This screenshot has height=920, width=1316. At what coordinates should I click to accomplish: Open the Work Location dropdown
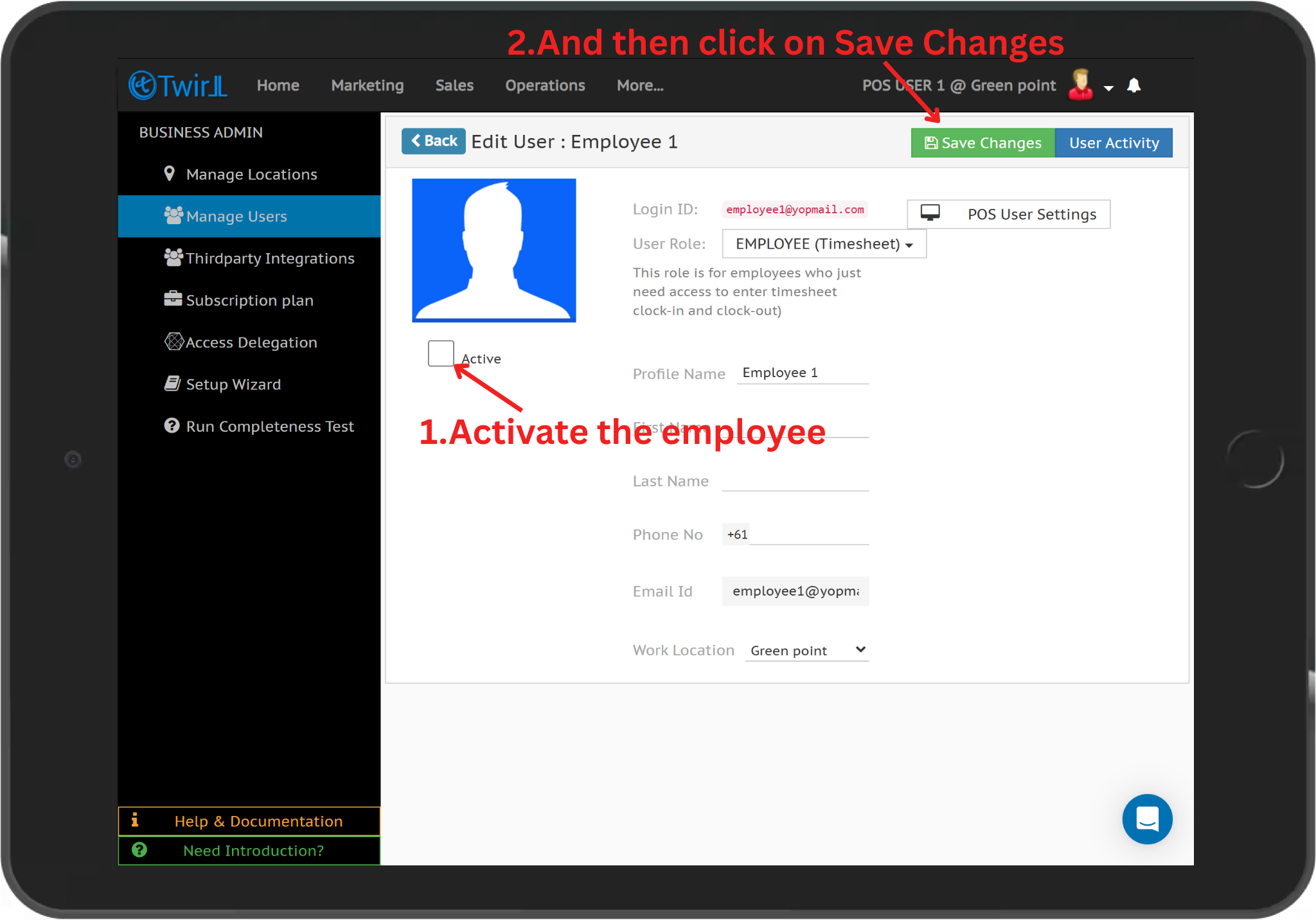807,650
